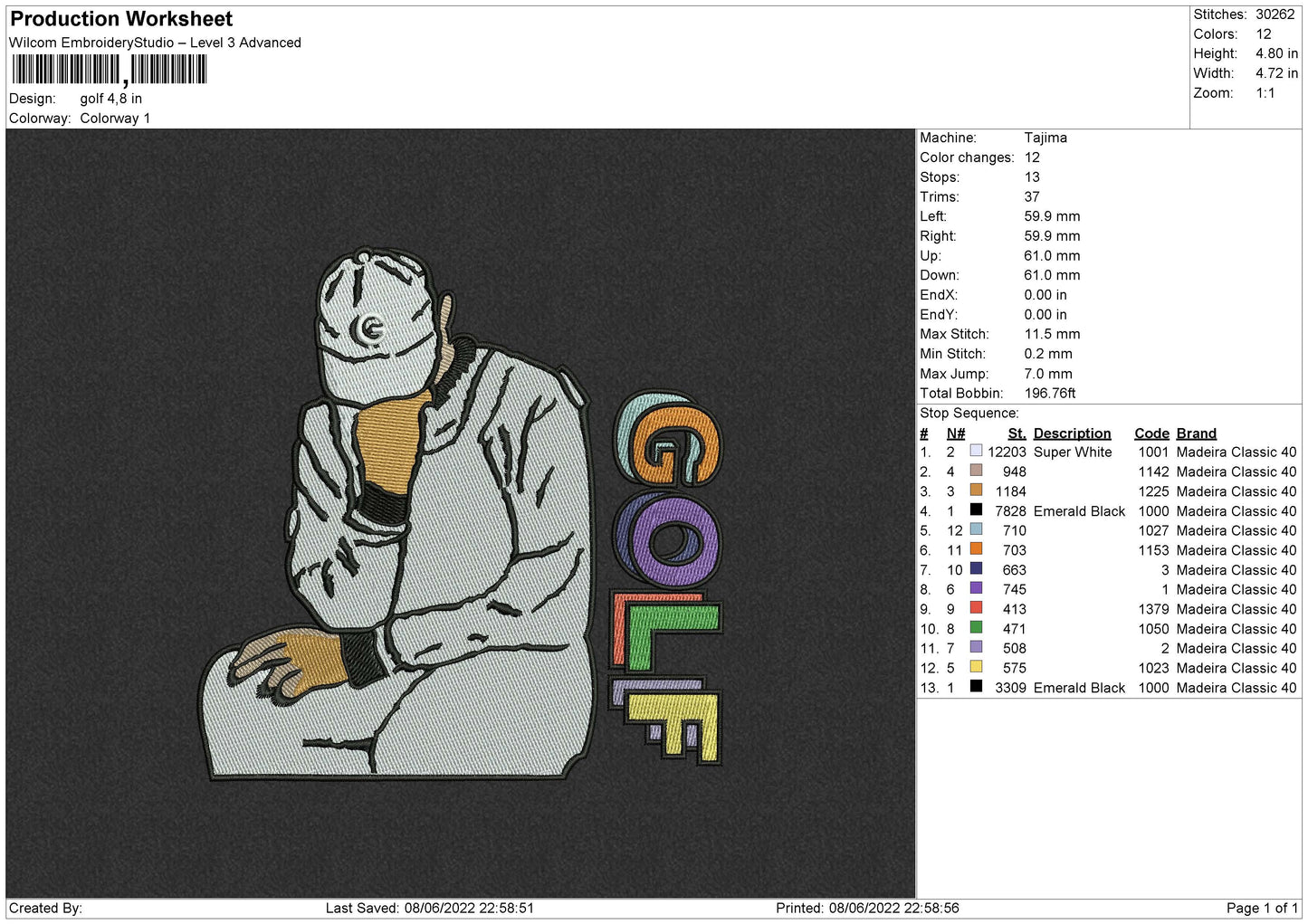Image resolution: width=1308 pixels, height=924 pixels.
Task: Click the black swatch in stop row 4
Action: pos(976,510)
